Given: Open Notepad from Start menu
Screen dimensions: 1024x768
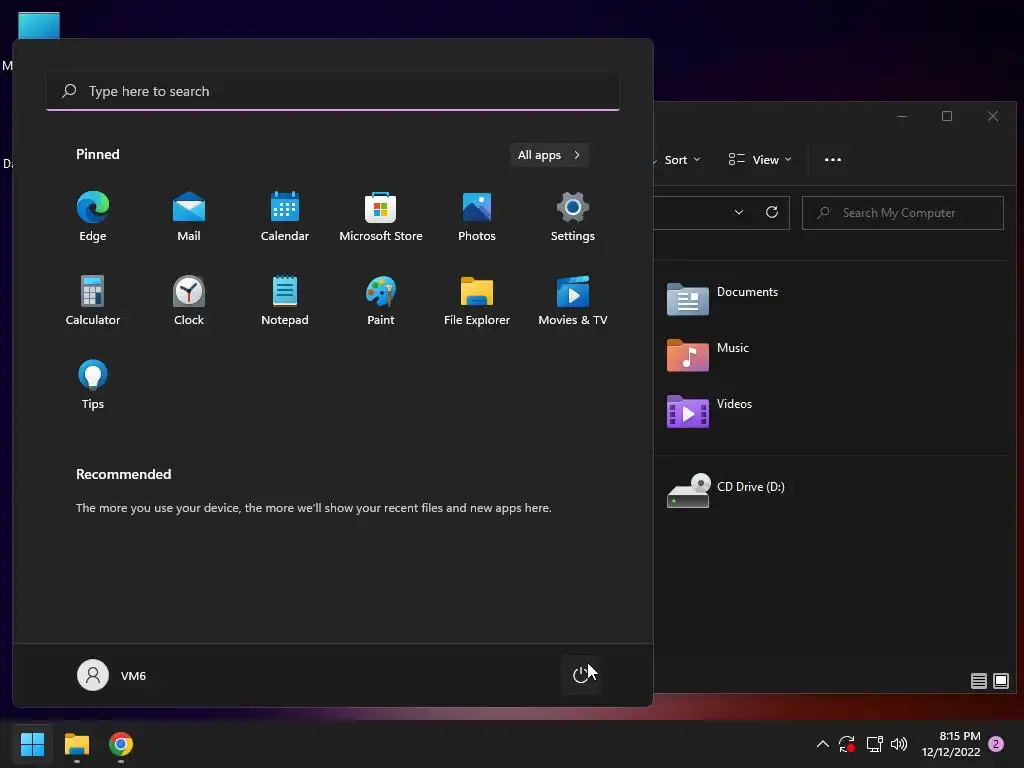Looking at the screenshot, I should pyautogui.click(x=285, y=301).
